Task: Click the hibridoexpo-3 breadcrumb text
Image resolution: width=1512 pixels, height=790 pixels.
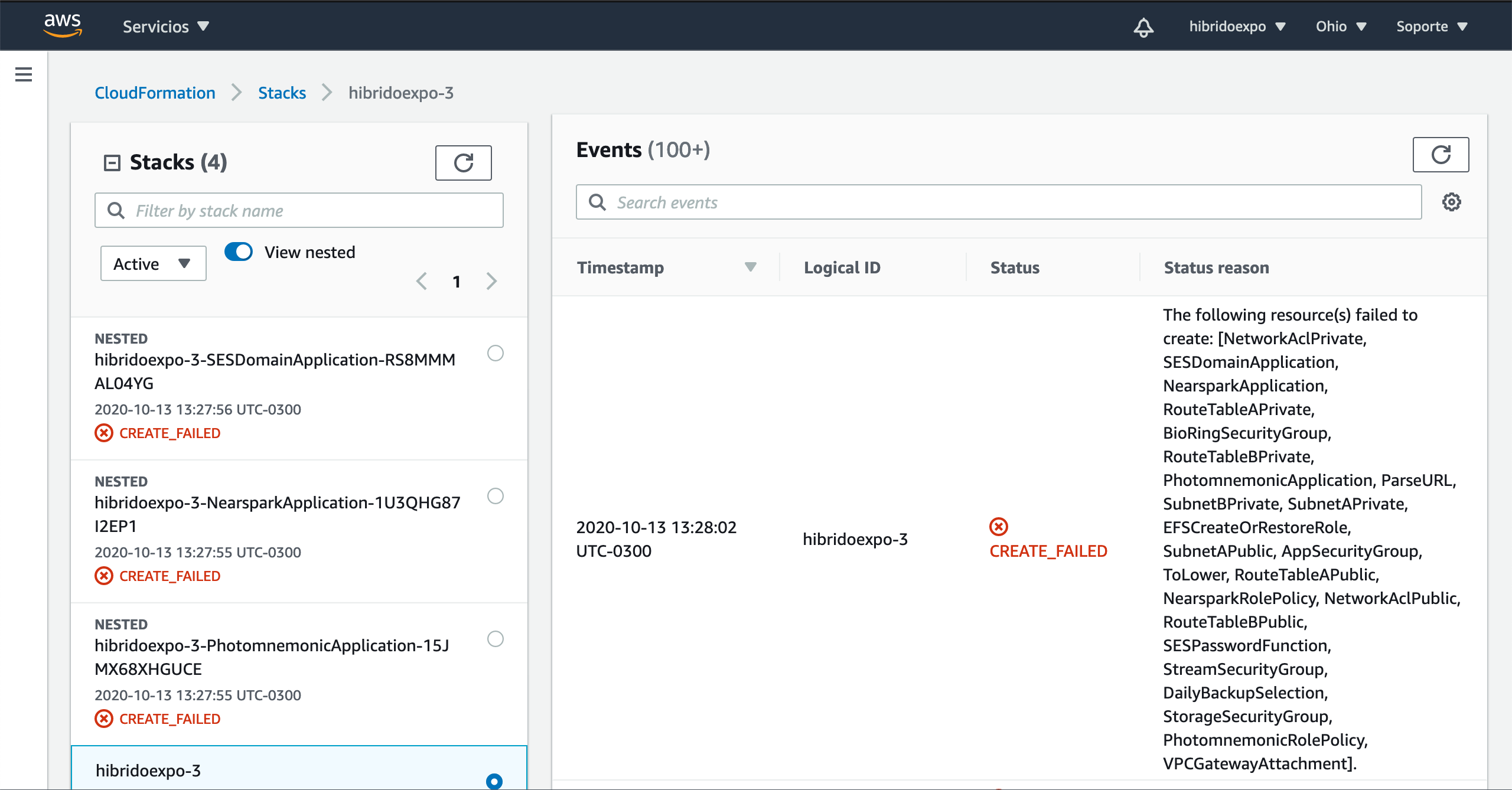Action: pos(401,93)
